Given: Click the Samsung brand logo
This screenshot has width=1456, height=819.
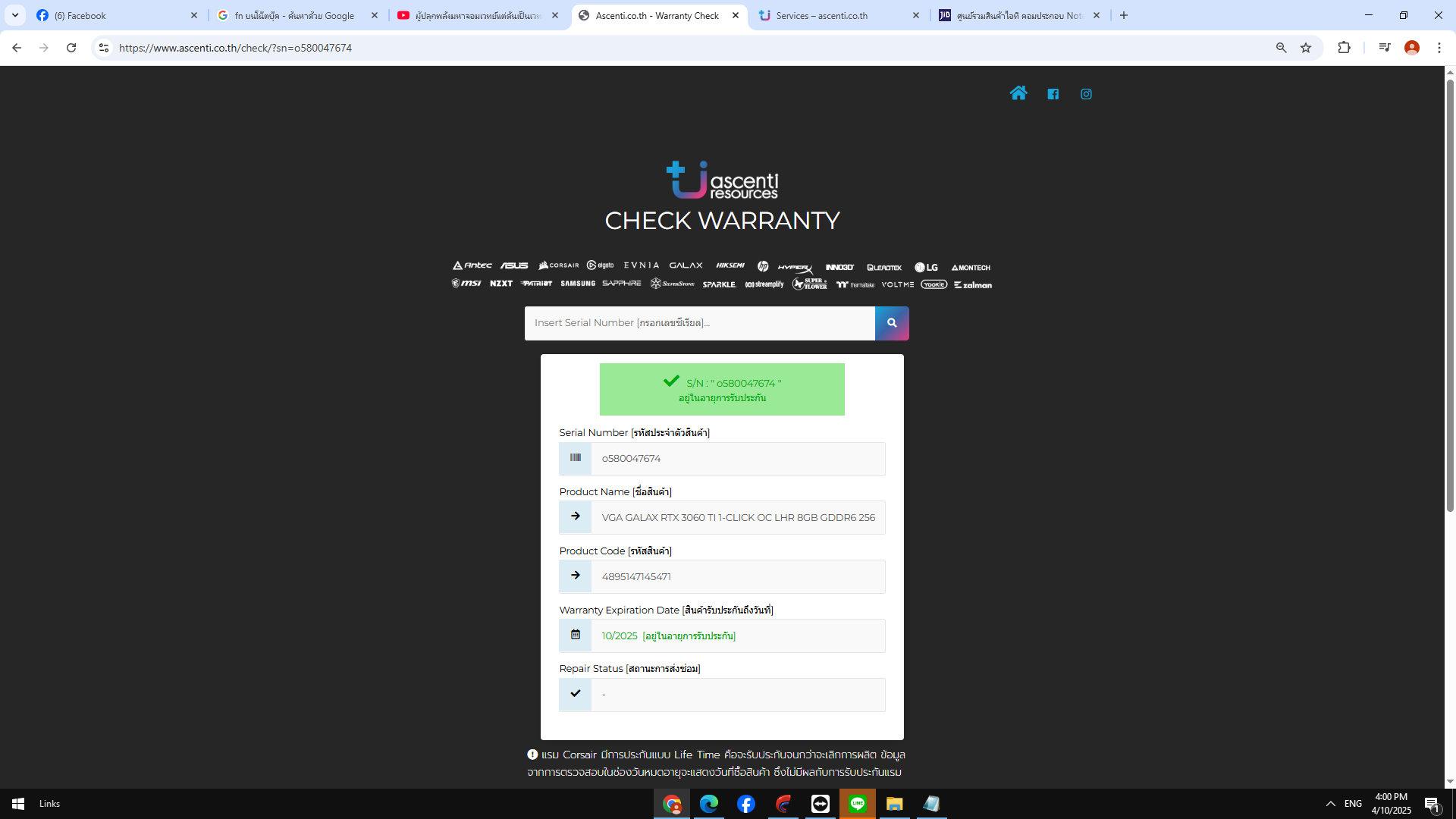Looking at the screenshot, I should [578, 284].
